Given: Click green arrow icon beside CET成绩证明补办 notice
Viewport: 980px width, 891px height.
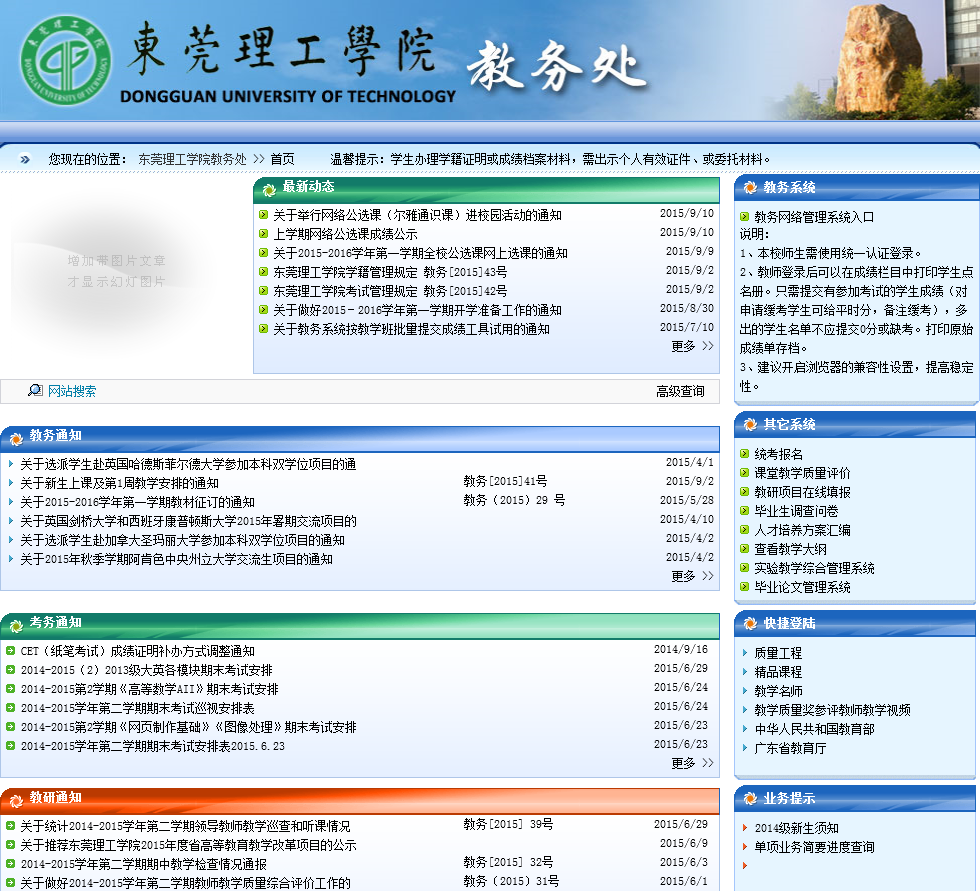Looking at the screenshot, I should 11,650.
